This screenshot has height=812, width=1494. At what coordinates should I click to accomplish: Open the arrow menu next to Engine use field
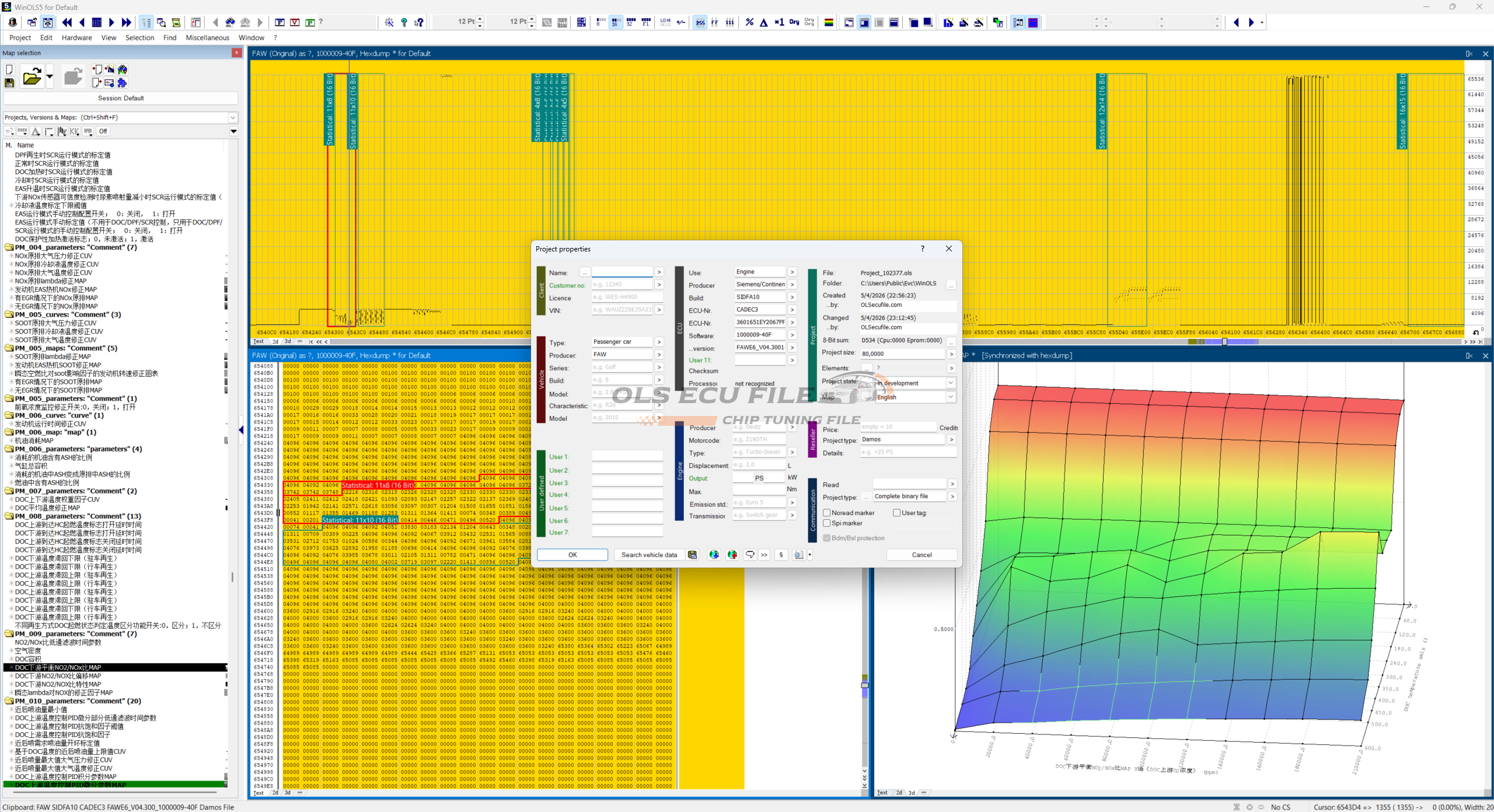793,272
